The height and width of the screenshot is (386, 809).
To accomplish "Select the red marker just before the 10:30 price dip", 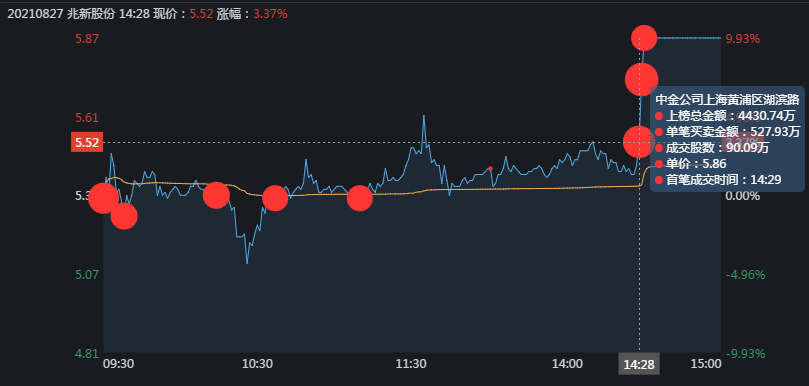I will 216,195.
